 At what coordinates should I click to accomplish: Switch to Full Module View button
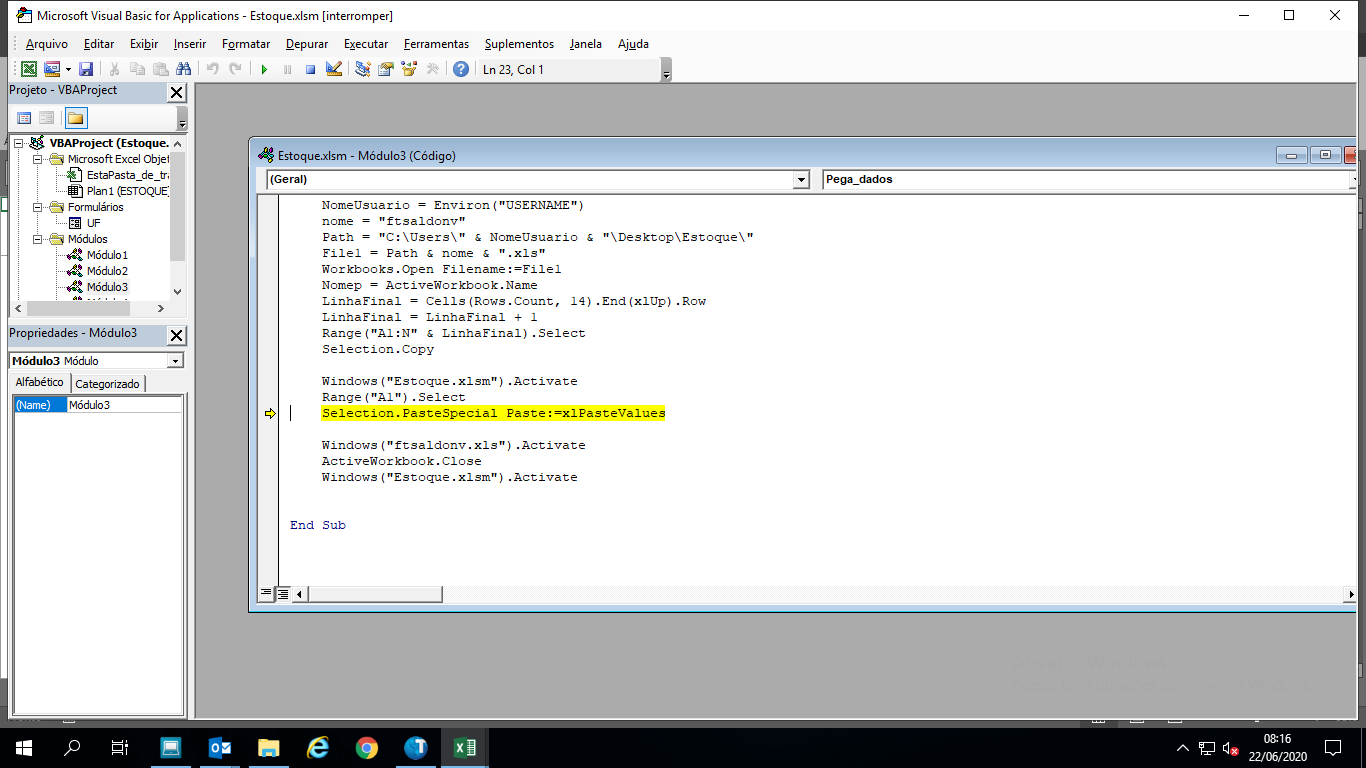click(x=283, y=594)
